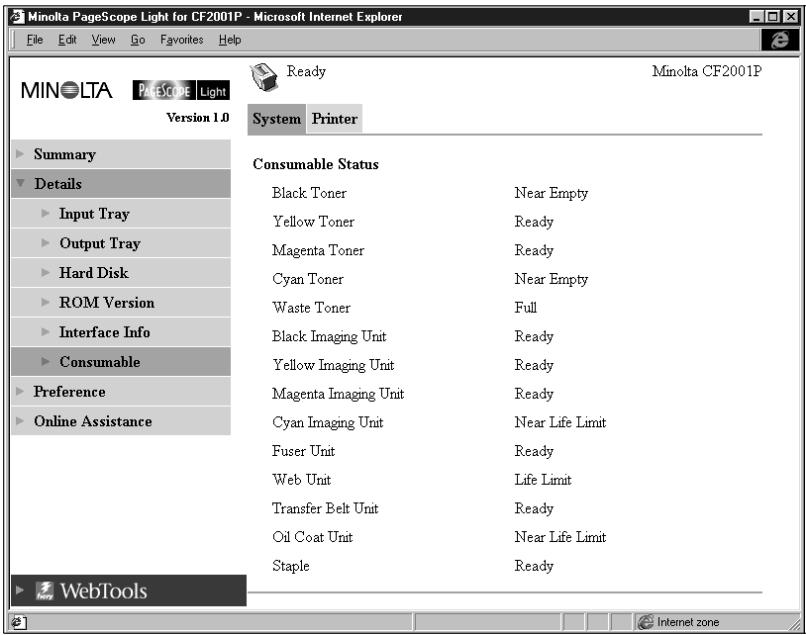This screenshot has height=635, width=806.
Task: Open the Edit menu
Action: coord(67,40)
